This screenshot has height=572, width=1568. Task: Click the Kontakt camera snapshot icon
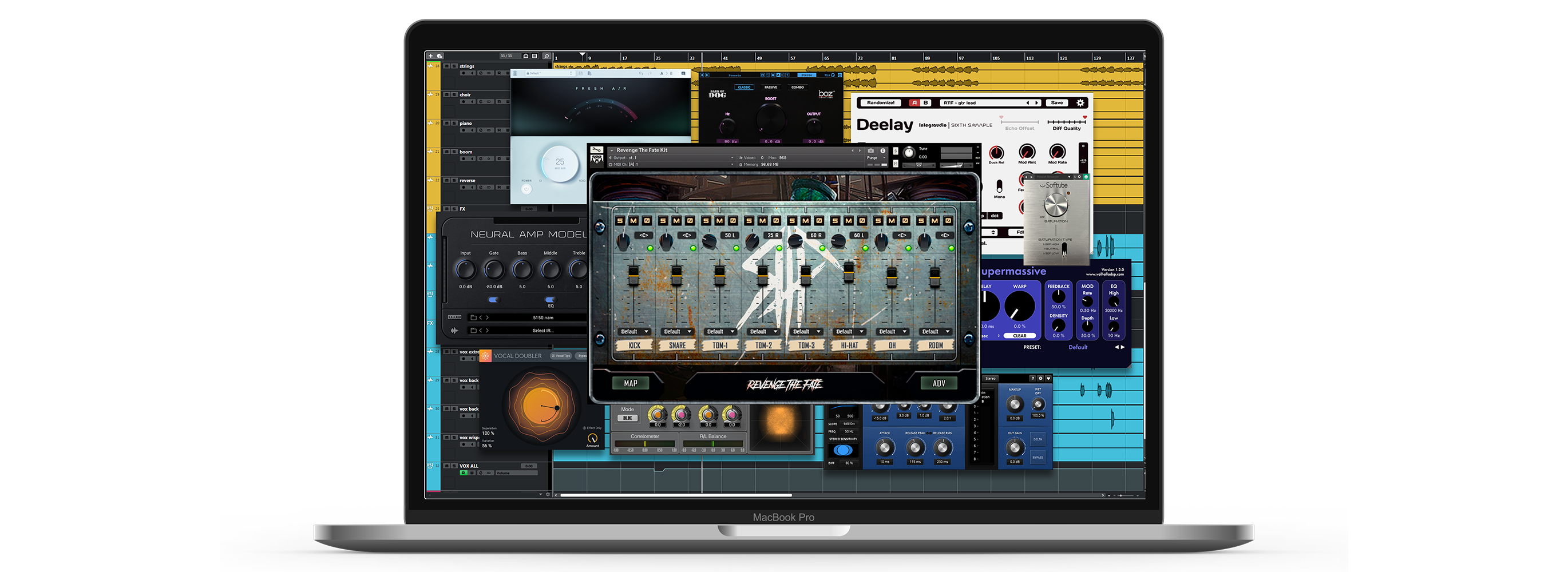point(871,150)
